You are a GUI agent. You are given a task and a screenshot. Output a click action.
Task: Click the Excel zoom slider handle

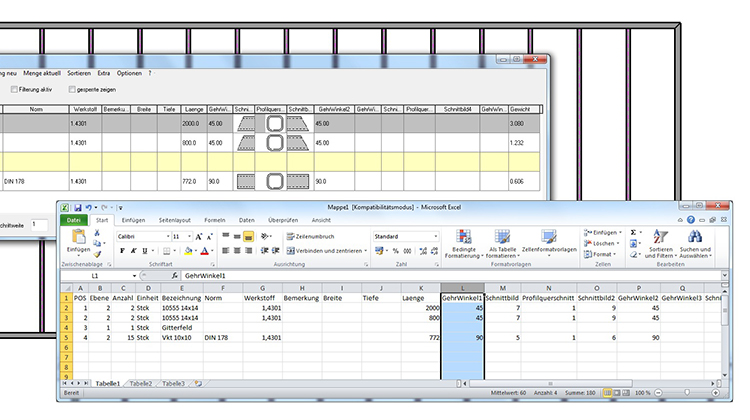pos(687,393)
